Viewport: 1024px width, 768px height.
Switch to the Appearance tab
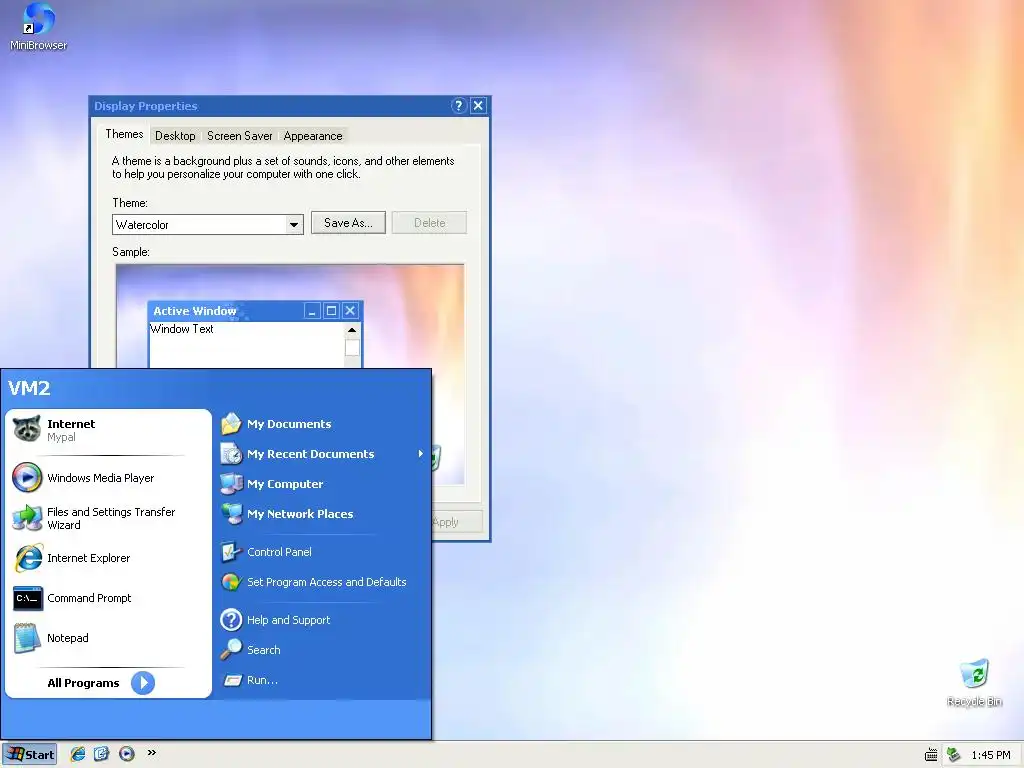(x=313, y=136)
